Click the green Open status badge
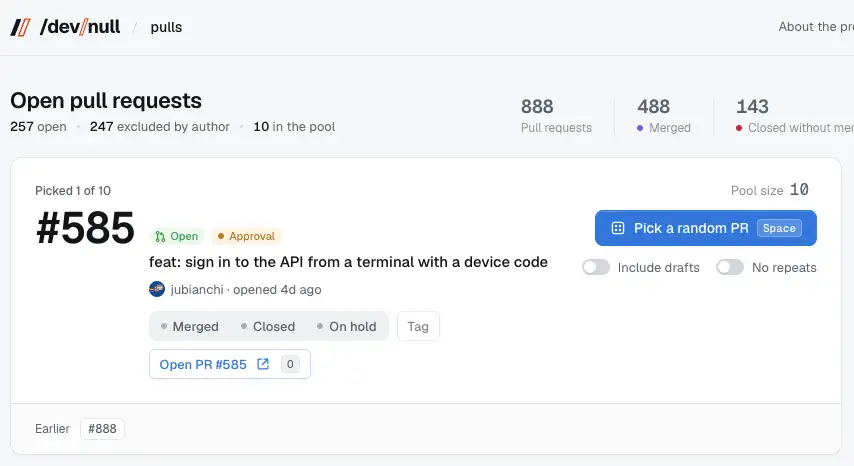 [176, 236]
